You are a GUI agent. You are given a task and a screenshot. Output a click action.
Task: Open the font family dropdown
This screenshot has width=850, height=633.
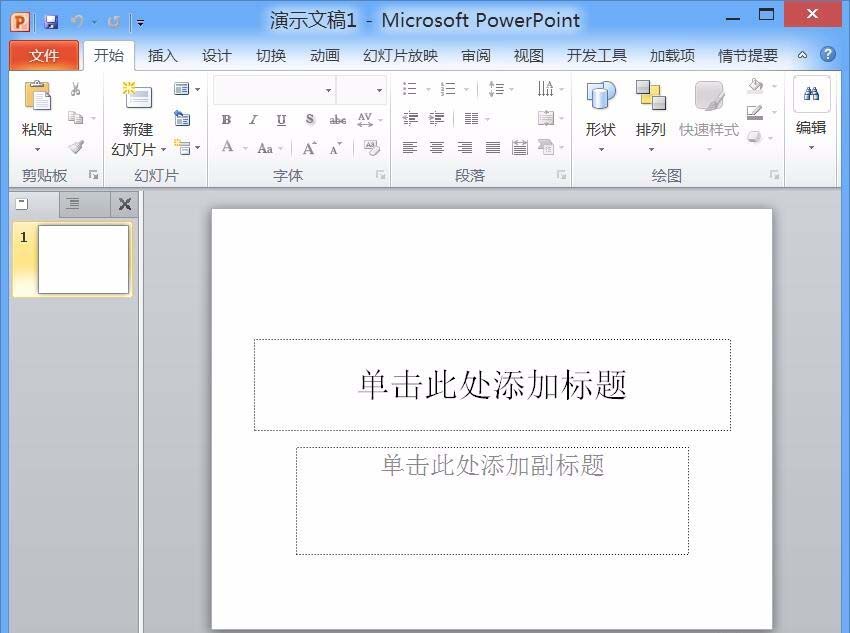tap(329, 91)
